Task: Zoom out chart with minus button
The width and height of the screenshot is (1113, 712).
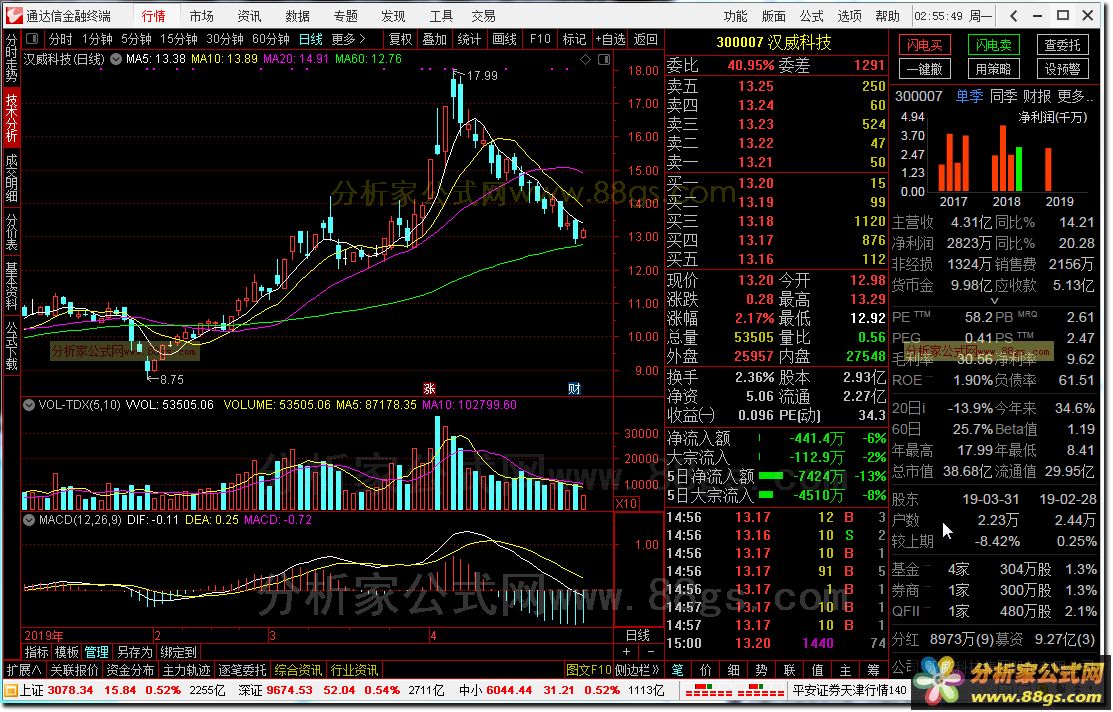Action: (x=651, y=652)
